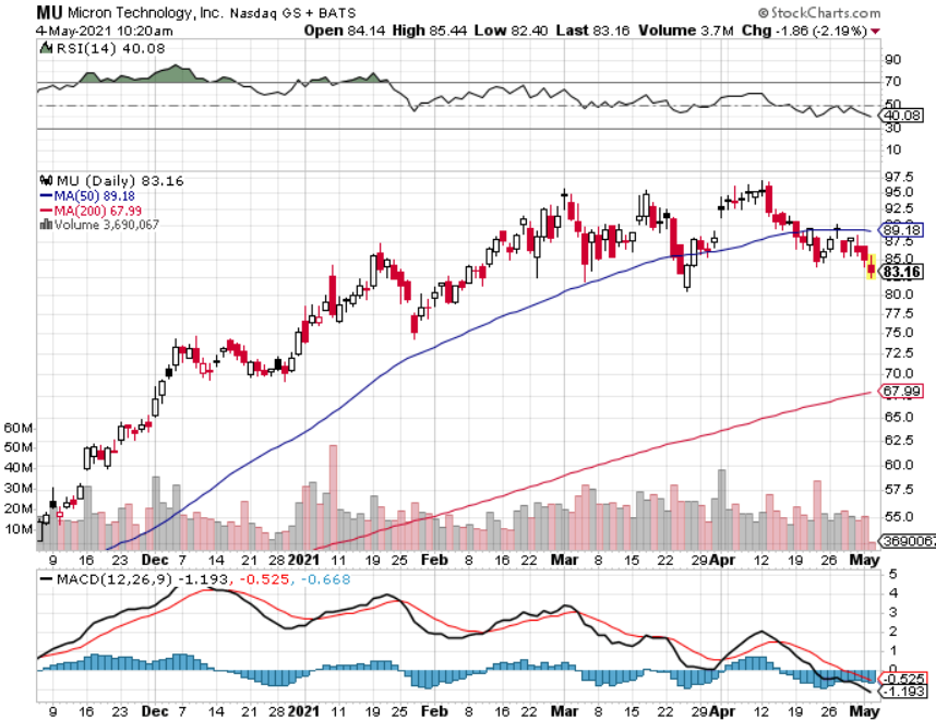Click the red -0.525 value in MACD legend
The height and width of the screenshot is (720, 936).
pyautogui.click(x=264, y=580)
